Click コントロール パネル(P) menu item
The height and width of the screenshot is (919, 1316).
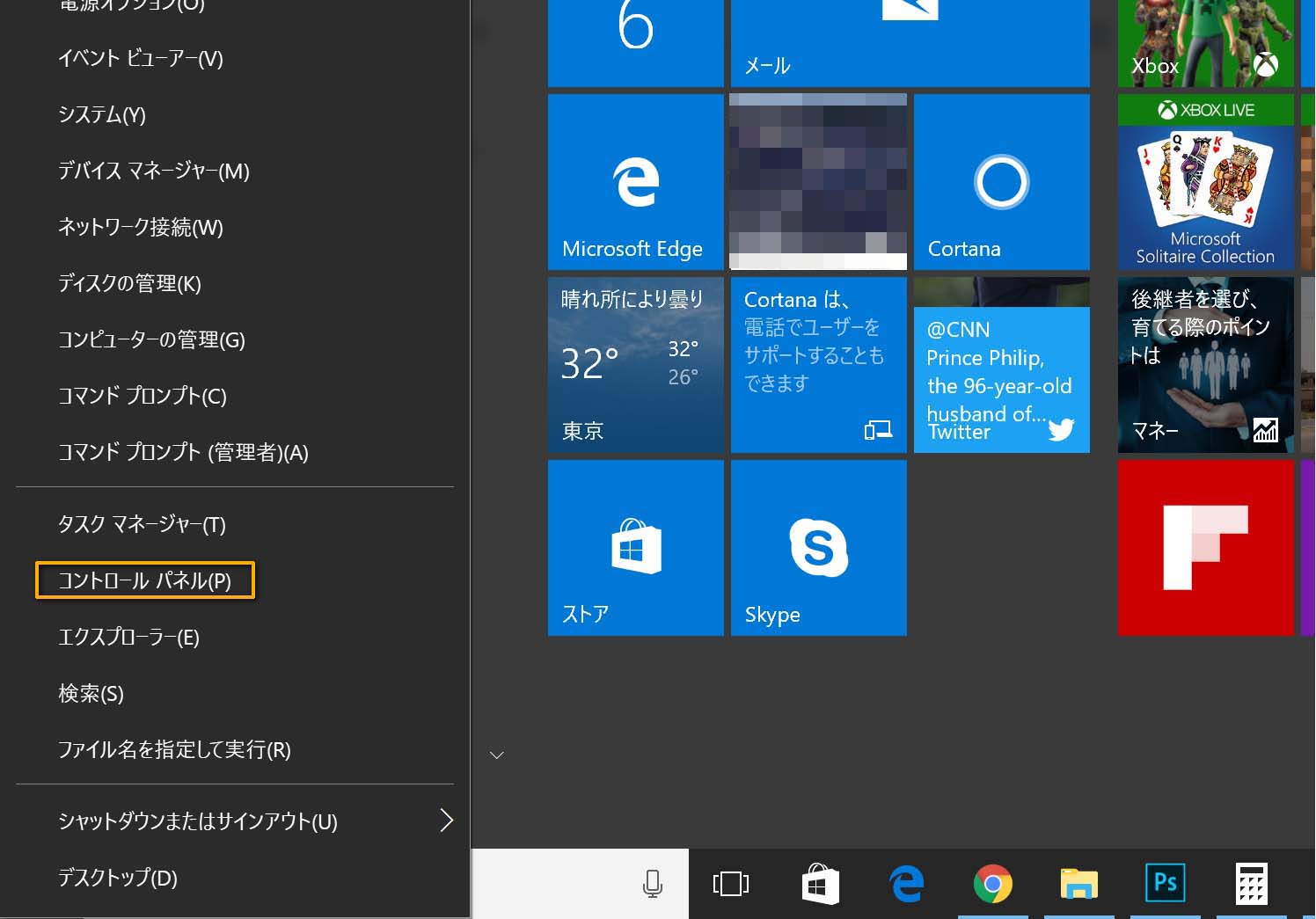tap(235, 581)
